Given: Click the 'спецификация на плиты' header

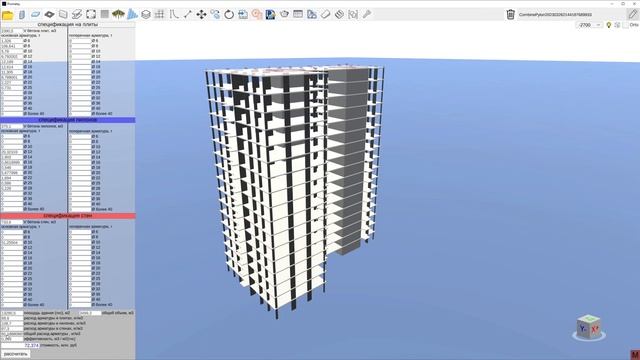Looking at the screenshot, I should 68,24.
